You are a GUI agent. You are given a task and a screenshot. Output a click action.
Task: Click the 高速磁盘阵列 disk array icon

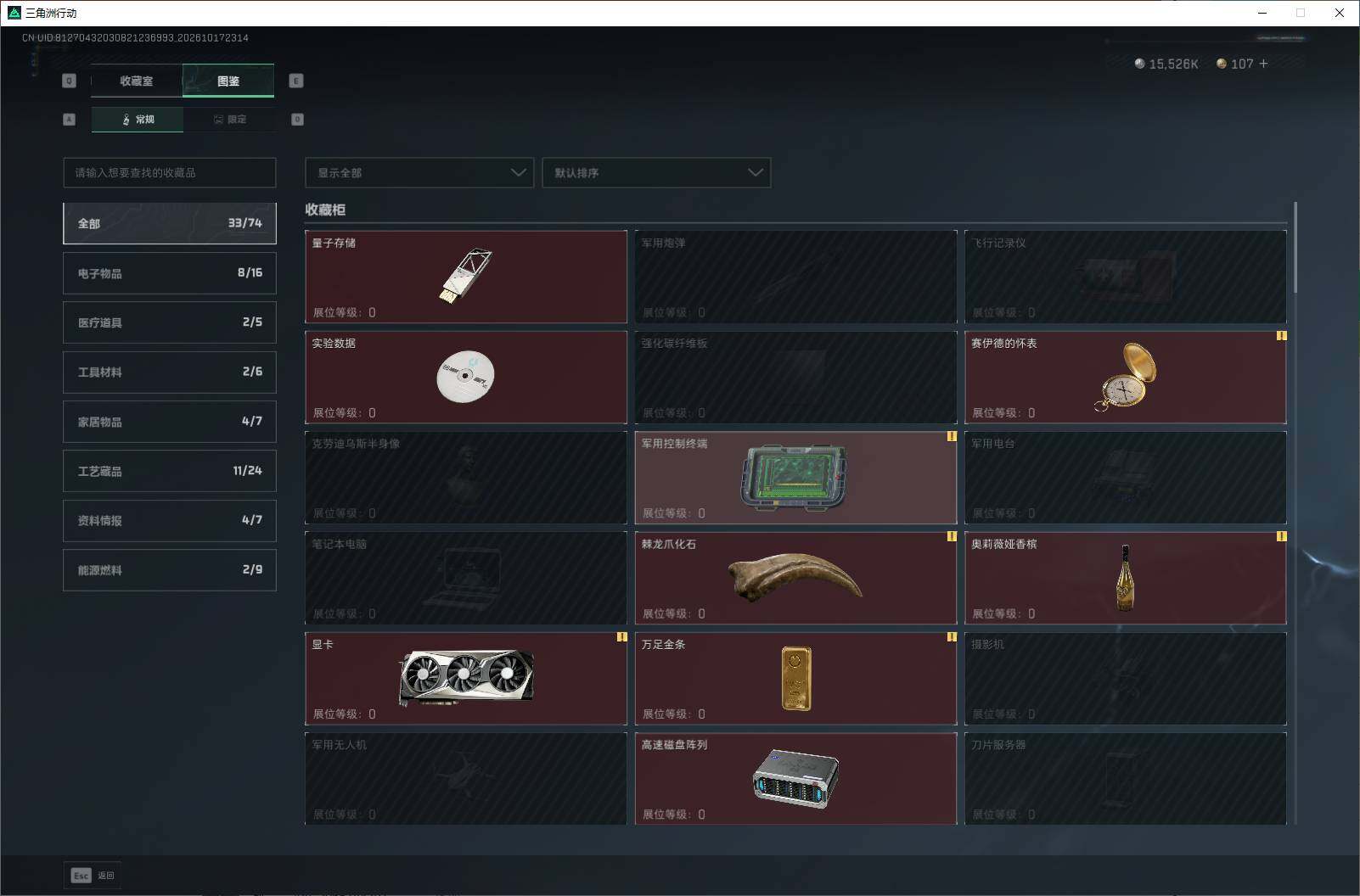click(x=795, y=778)
